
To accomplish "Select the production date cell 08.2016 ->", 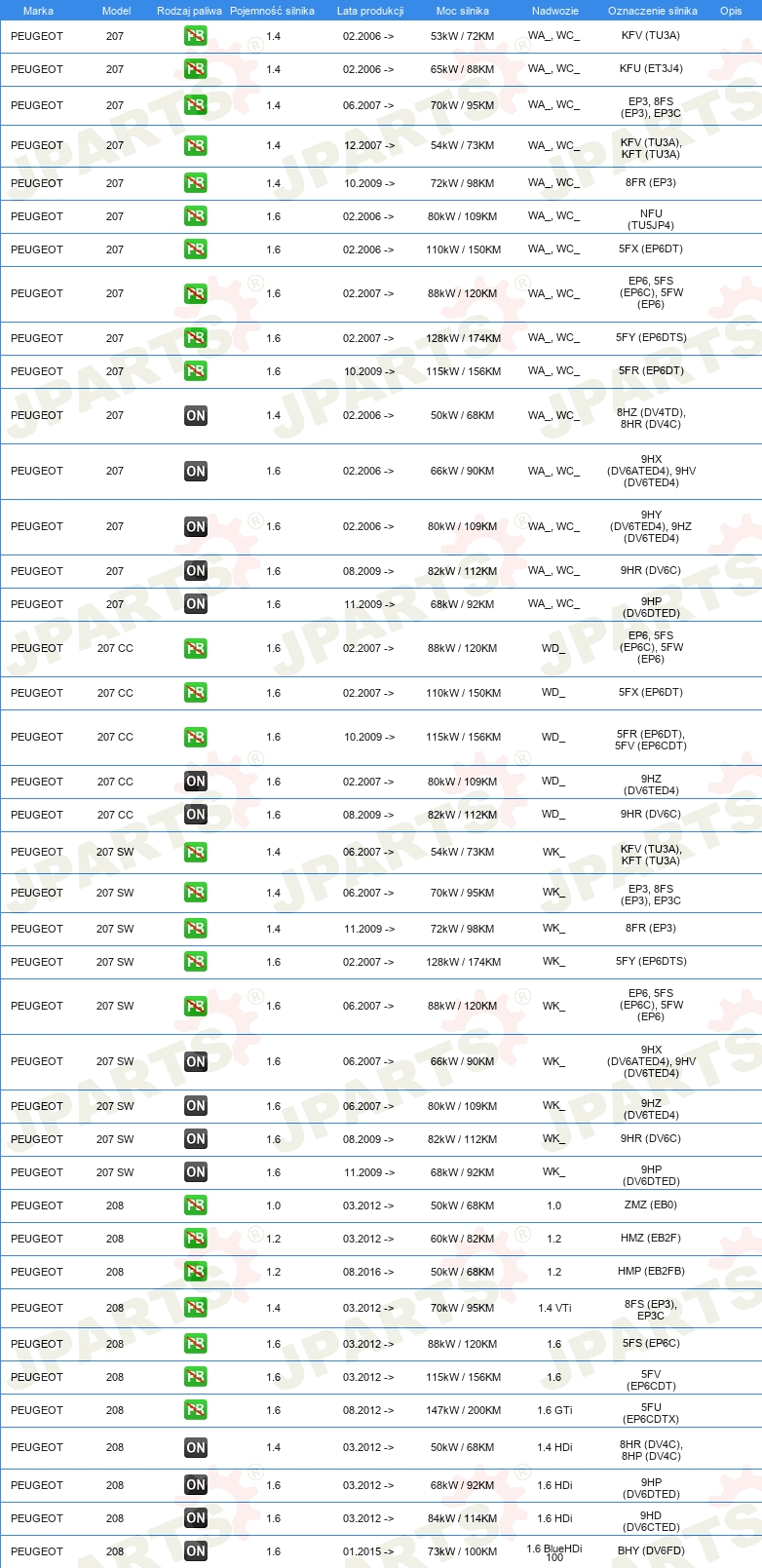I will 368,1272.
